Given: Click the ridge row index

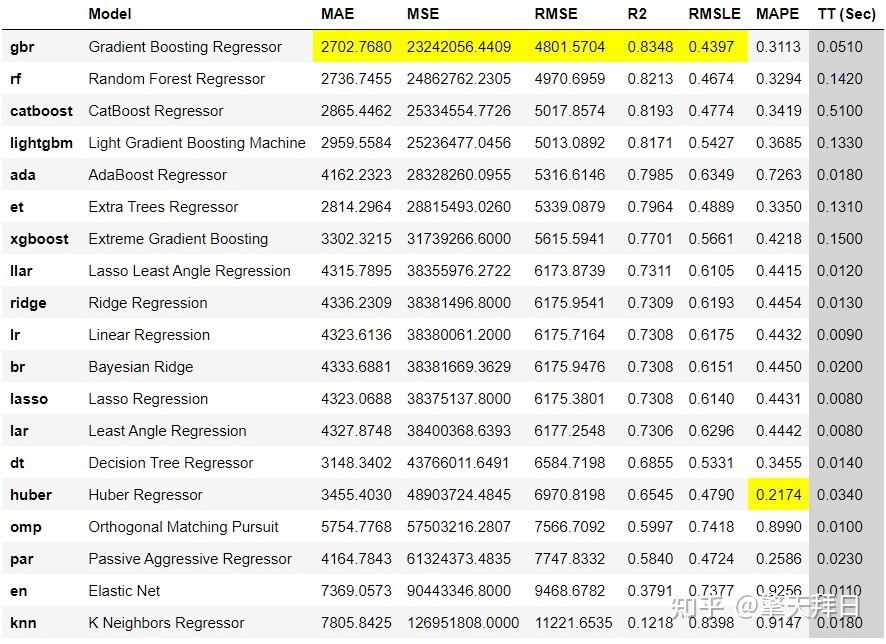Looking at the screenshot, I should 28,303.
